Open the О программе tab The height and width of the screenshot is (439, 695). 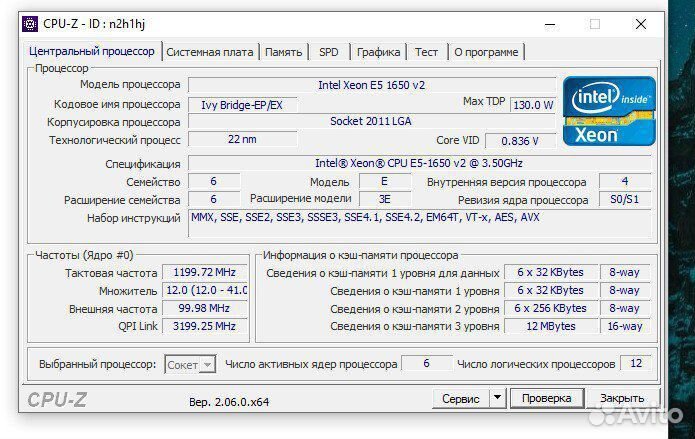[x=486, y=52]
